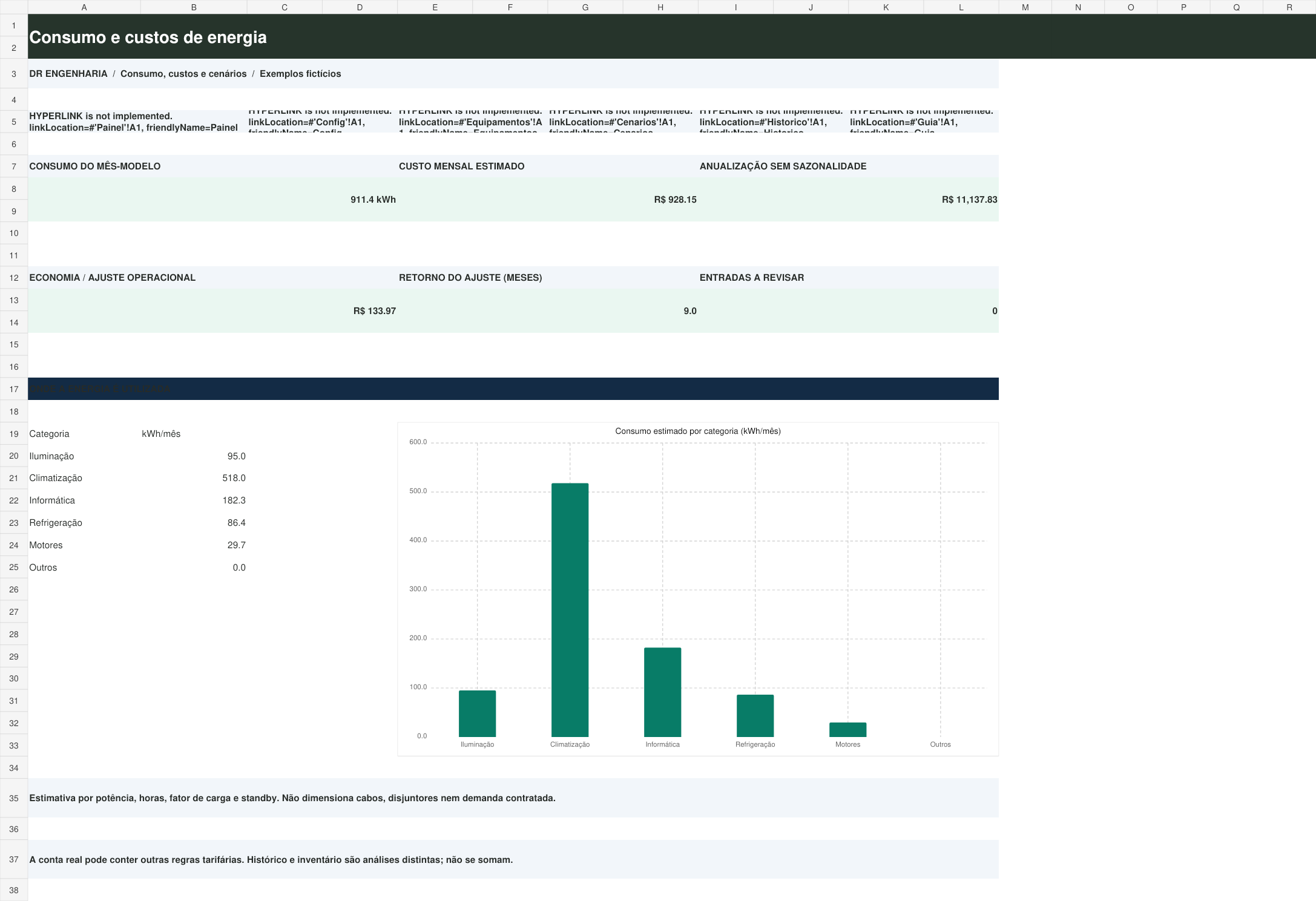Click the Informática bar in chart
This screenshot has height=901, width=1316.
coord(662,692)
